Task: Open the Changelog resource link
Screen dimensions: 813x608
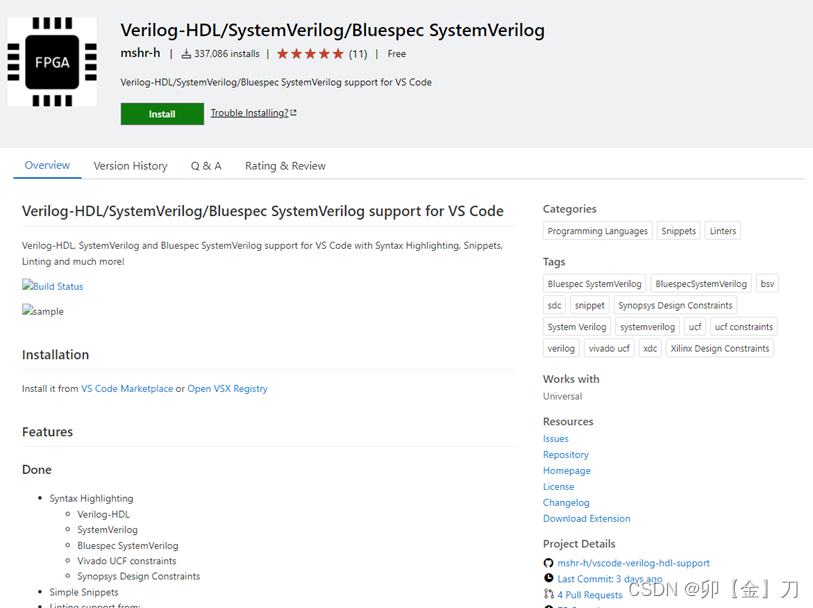Action: (x=566, y=503)
